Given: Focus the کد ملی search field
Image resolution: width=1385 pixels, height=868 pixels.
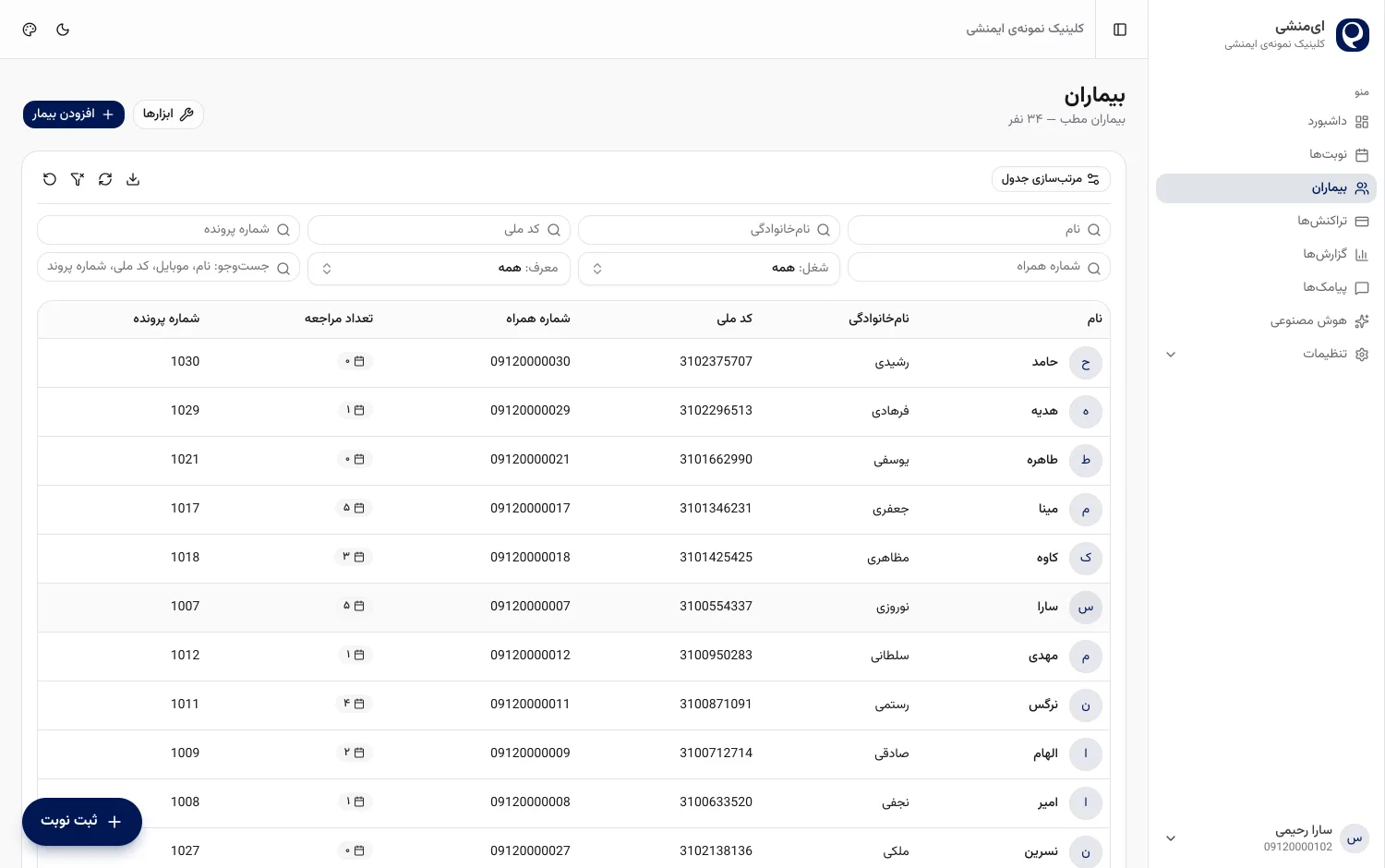Looking at the screenshot, I should coord(439,230).
